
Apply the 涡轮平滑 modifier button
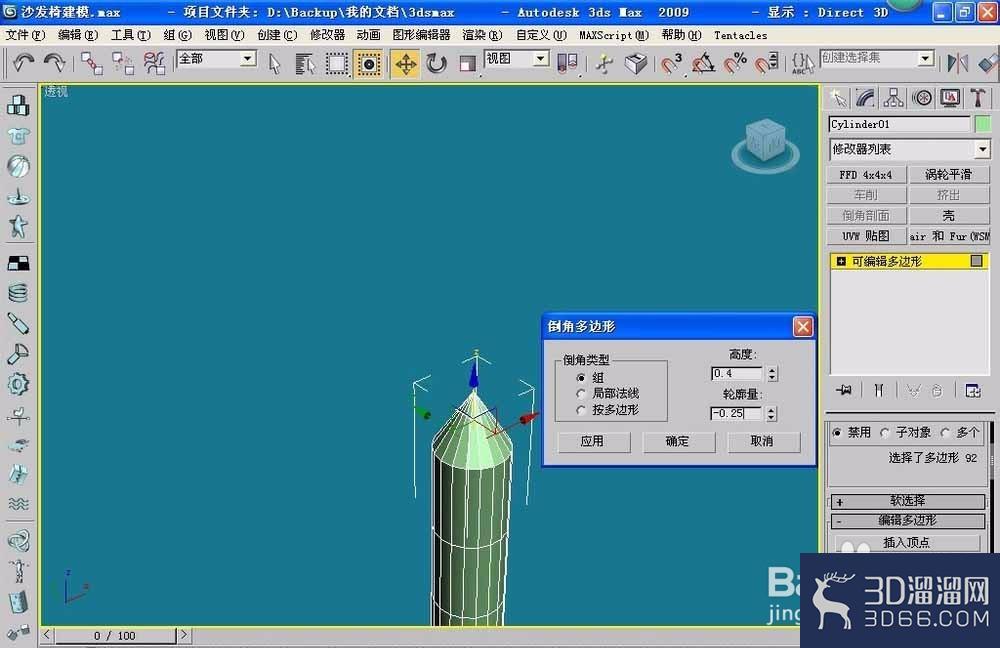949,175
